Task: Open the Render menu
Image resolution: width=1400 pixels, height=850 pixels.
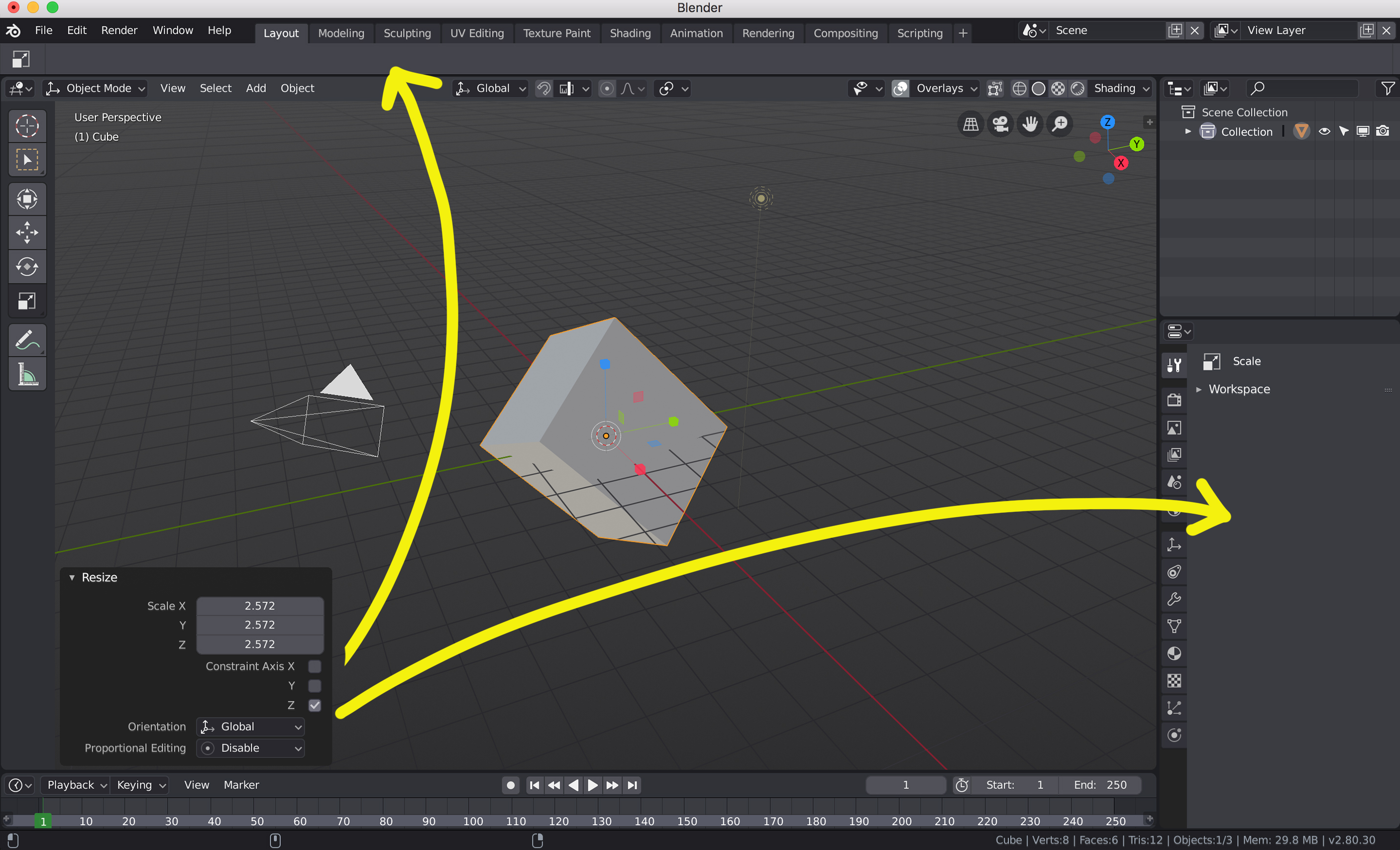Action: 119,30
